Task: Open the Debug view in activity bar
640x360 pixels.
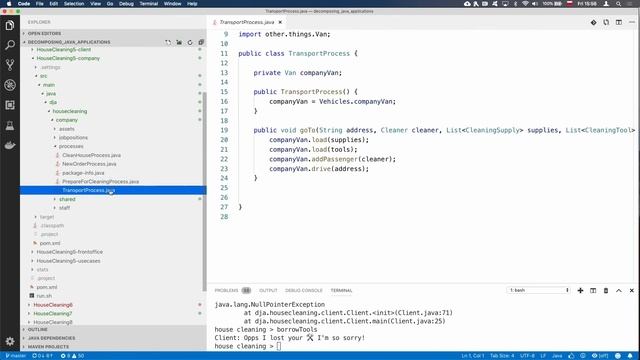Action: point(10,85)
